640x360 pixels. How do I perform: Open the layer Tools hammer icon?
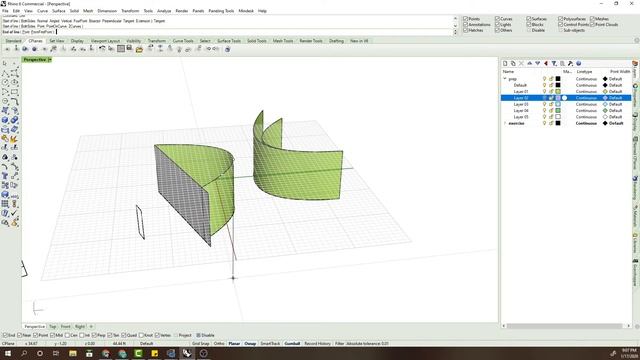pos(570,64)
